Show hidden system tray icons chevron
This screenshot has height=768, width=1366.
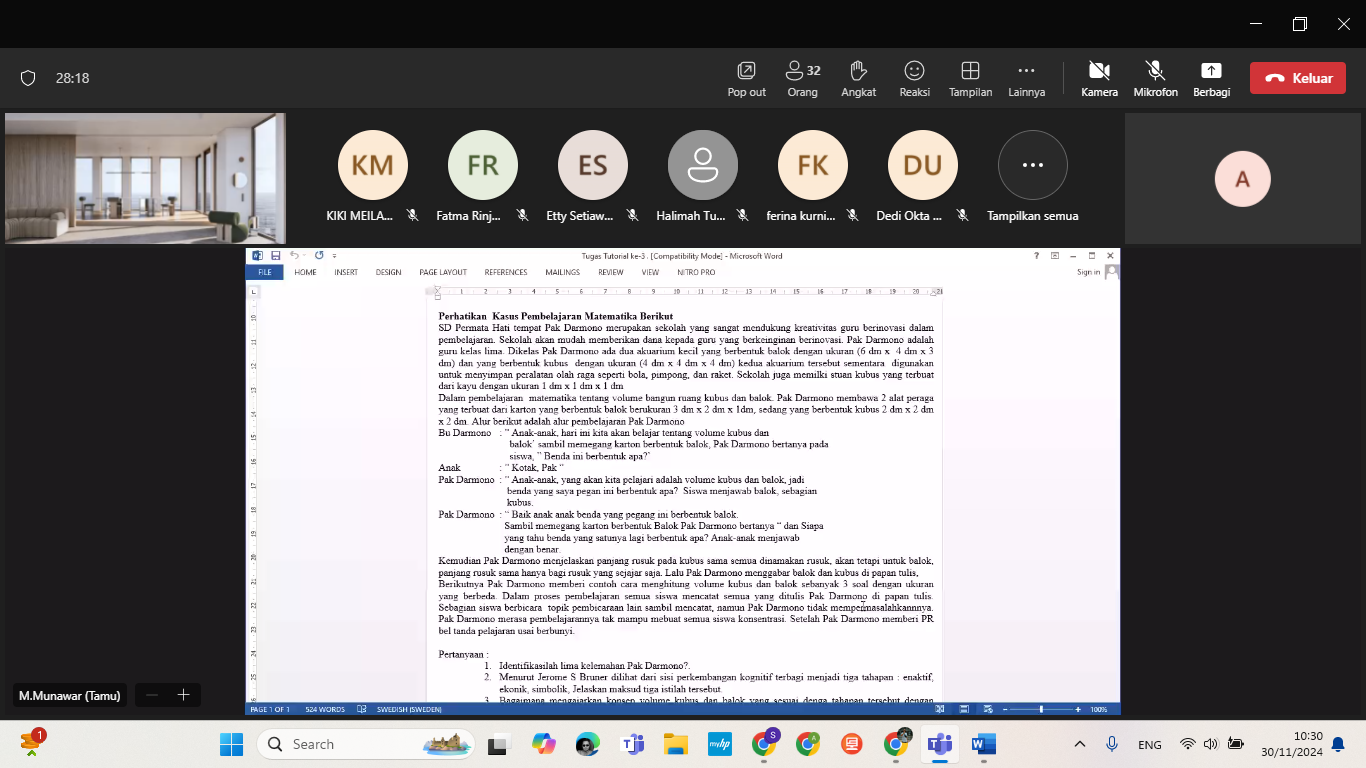coord(1080,744)
